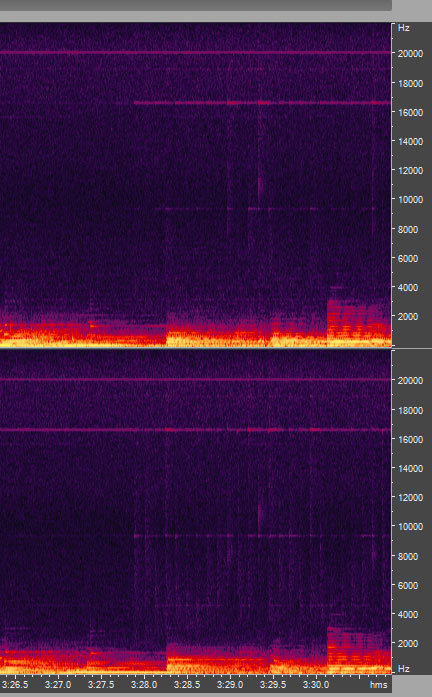The image size is (432, 697).
Task: Click 16000 on the right channel frequency scale
Action: coord(410,439)
